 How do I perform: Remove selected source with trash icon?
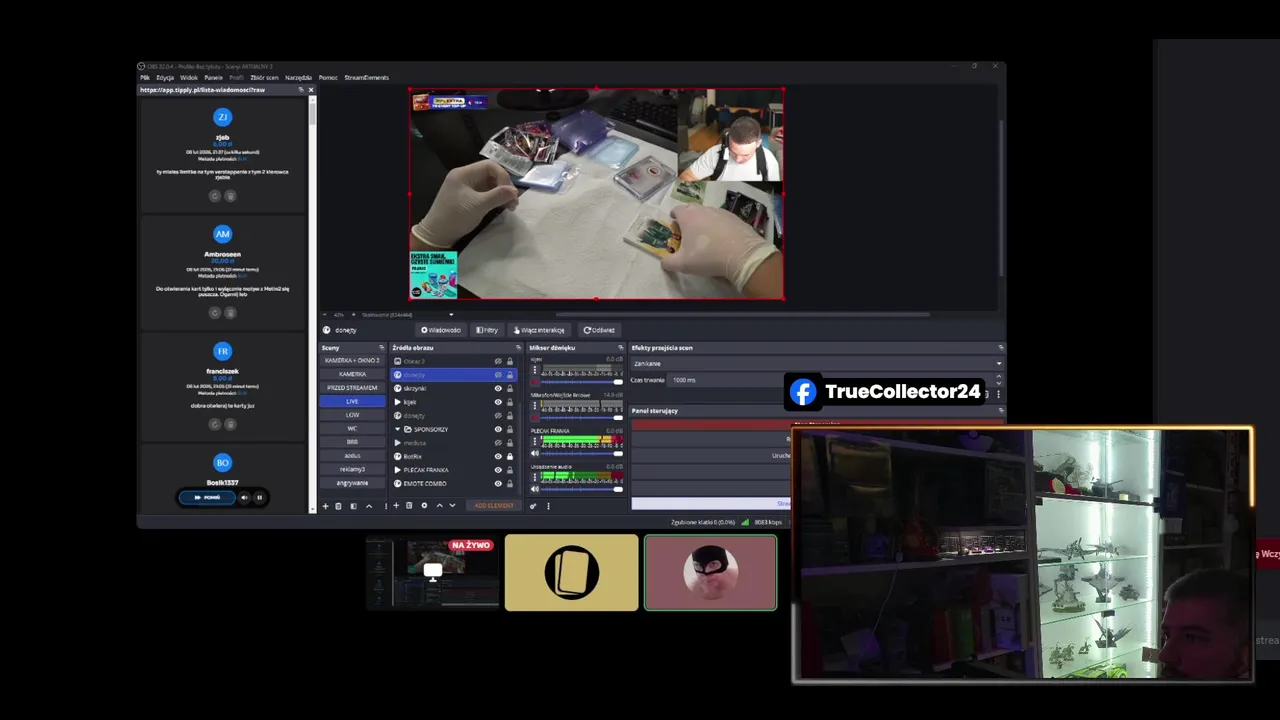(409, 506)
